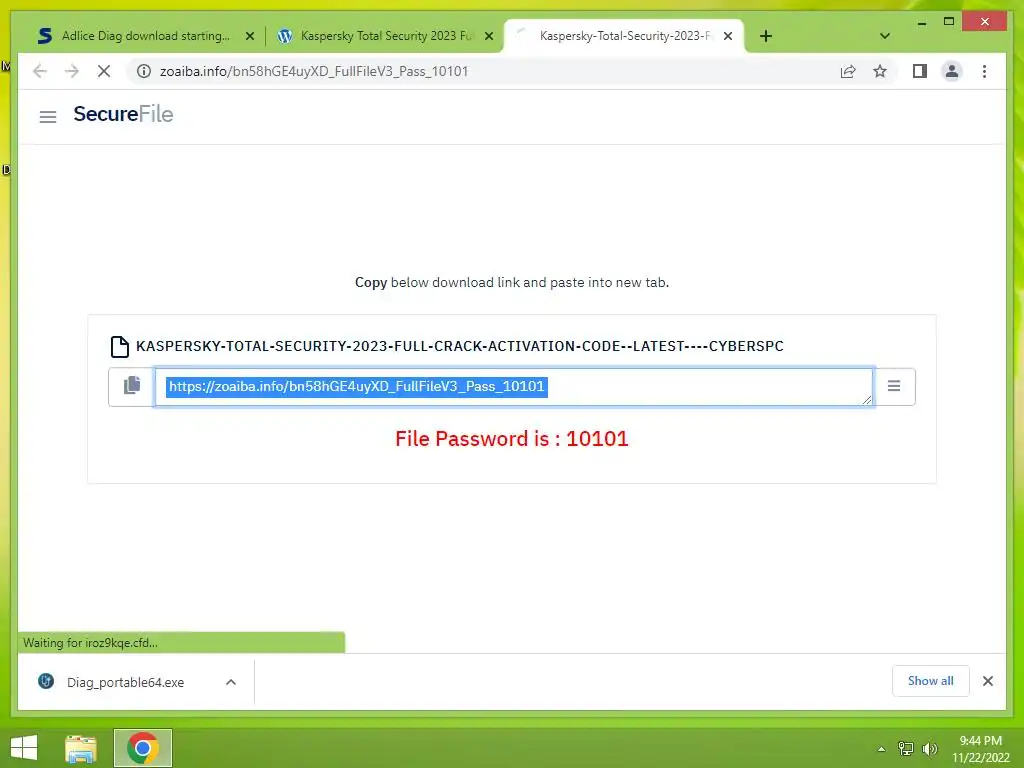The height and width of the screenshot is (768, 1024).
Task: Open the Chrome profile avatar
Action: [x=952, y=71]
